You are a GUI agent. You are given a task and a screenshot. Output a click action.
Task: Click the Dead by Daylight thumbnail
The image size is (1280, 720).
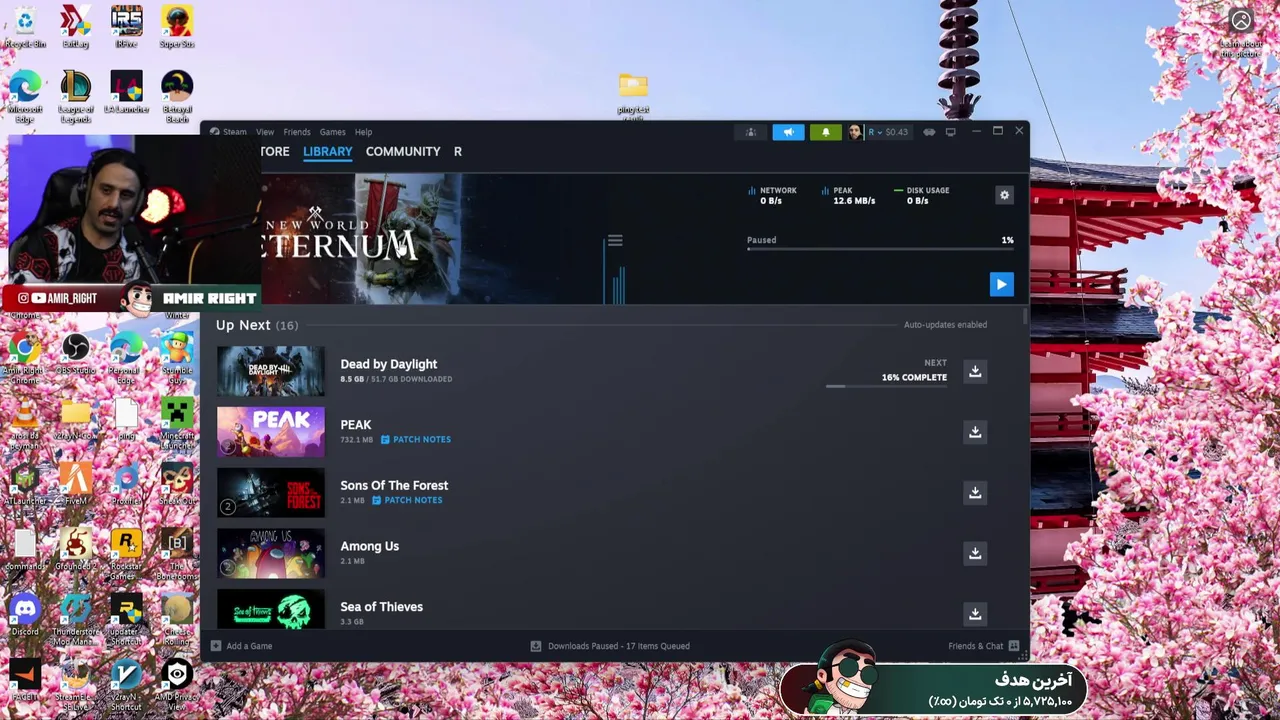(x=271, y=372)
